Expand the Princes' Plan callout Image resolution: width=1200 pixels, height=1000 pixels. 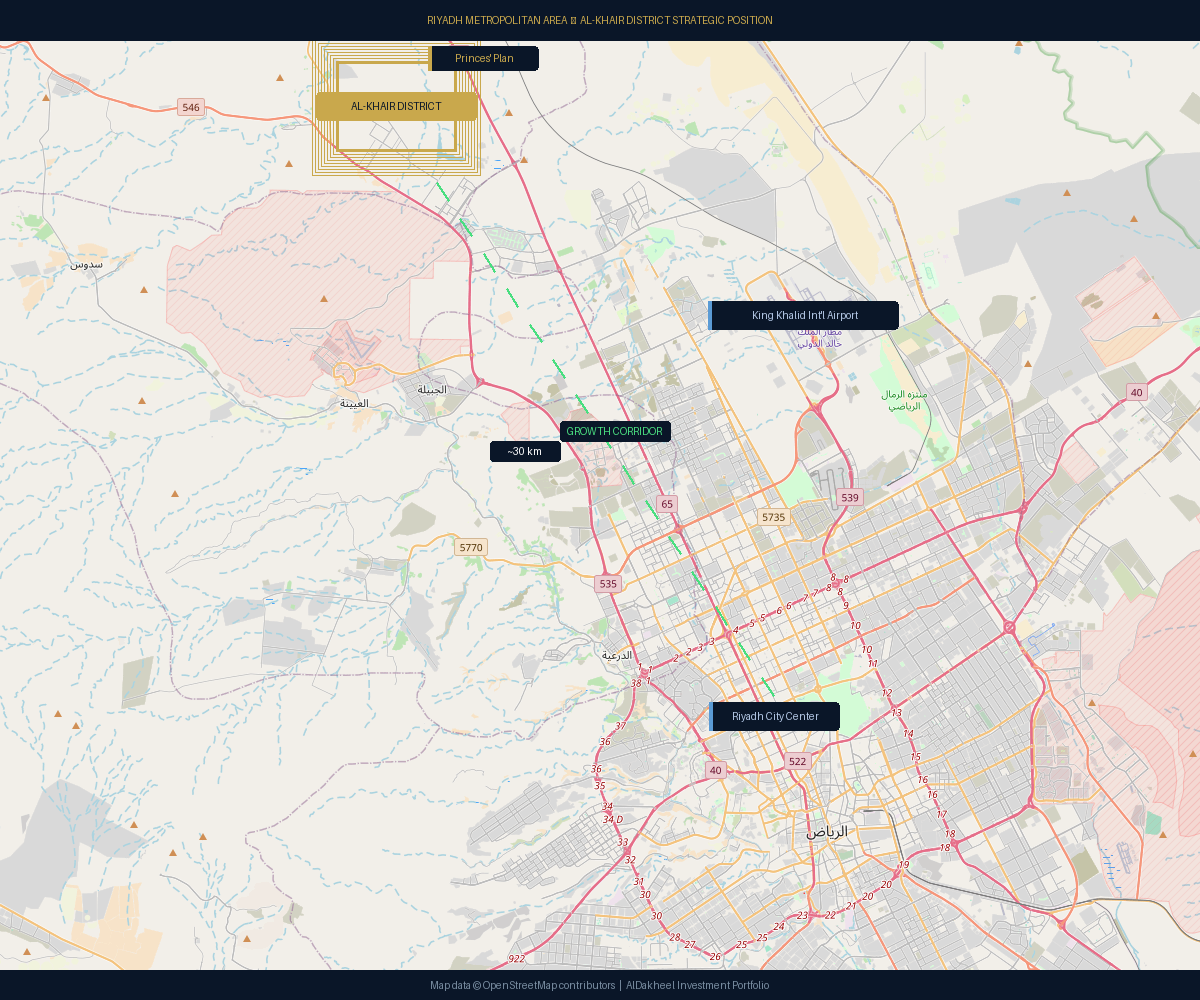coord(484,58)
